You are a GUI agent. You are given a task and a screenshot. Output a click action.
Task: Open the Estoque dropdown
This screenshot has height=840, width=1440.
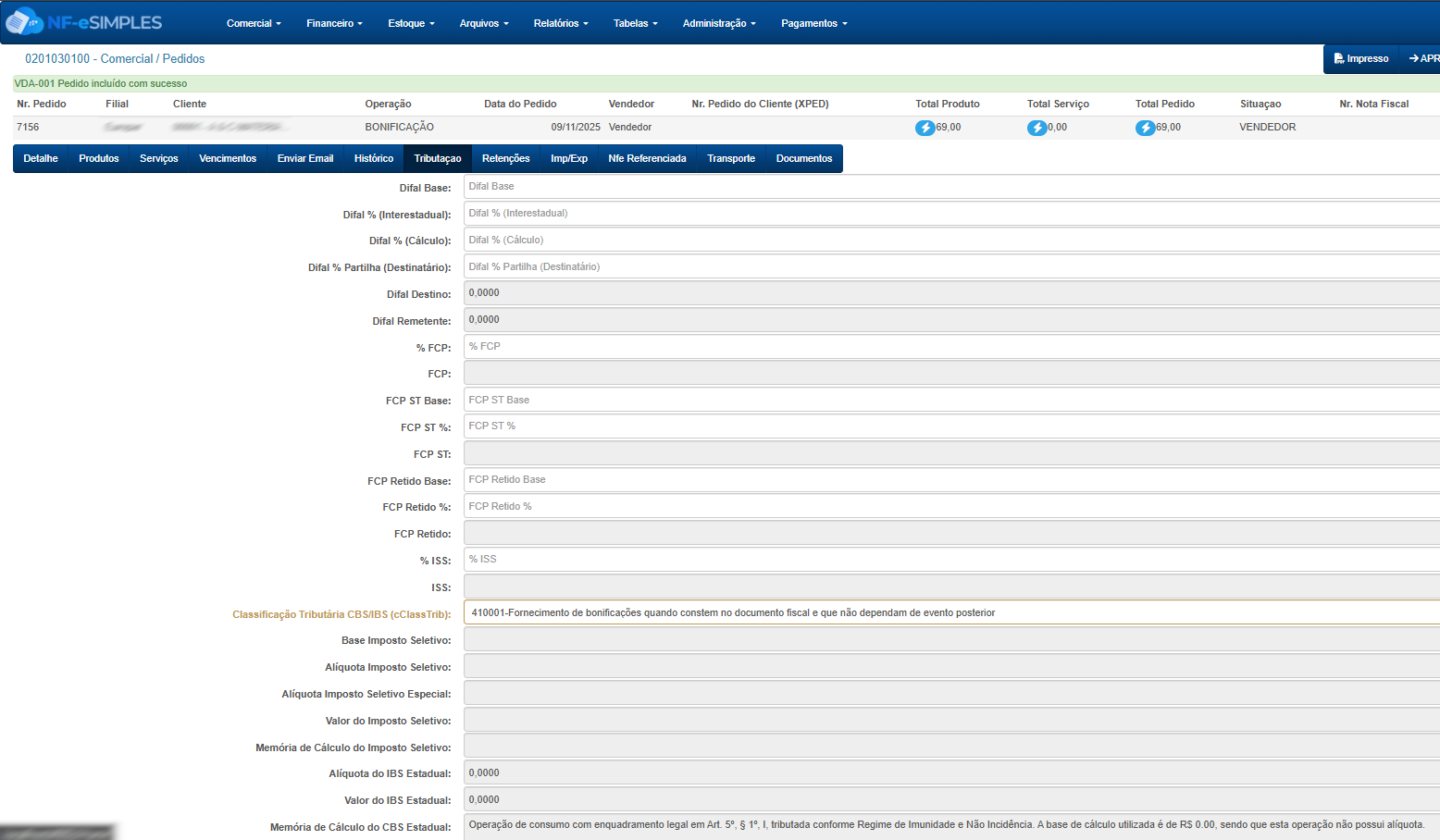(411, 23)
